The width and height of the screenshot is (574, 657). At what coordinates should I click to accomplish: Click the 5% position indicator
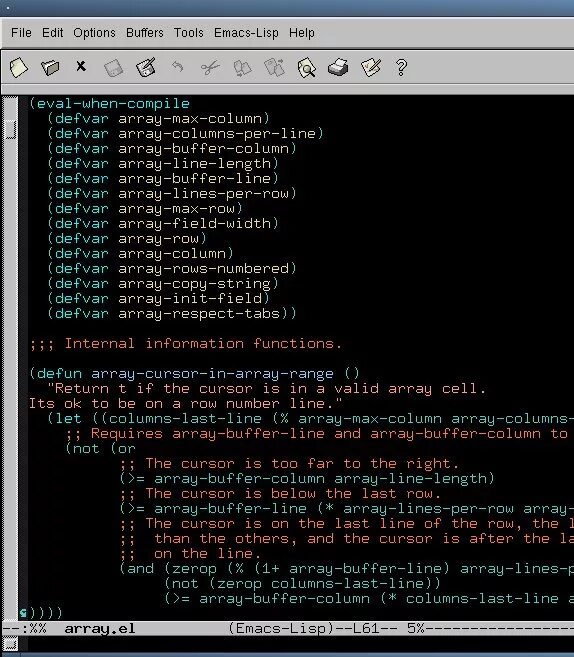coord(415,629)
